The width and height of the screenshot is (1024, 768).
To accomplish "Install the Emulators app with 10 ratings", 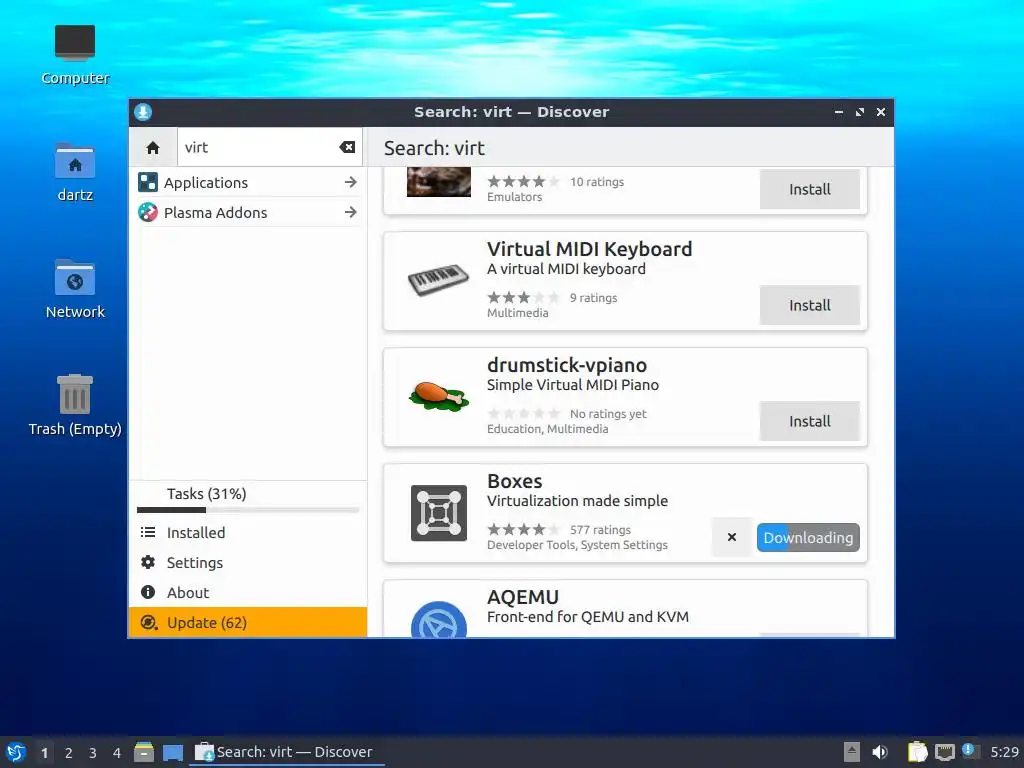I will click(x=809, y=189).
